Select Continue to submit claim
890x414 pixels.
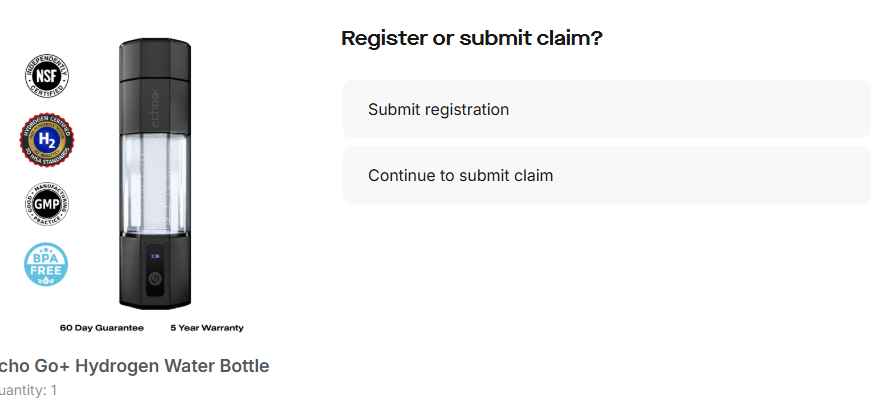(x=607, y=175)
